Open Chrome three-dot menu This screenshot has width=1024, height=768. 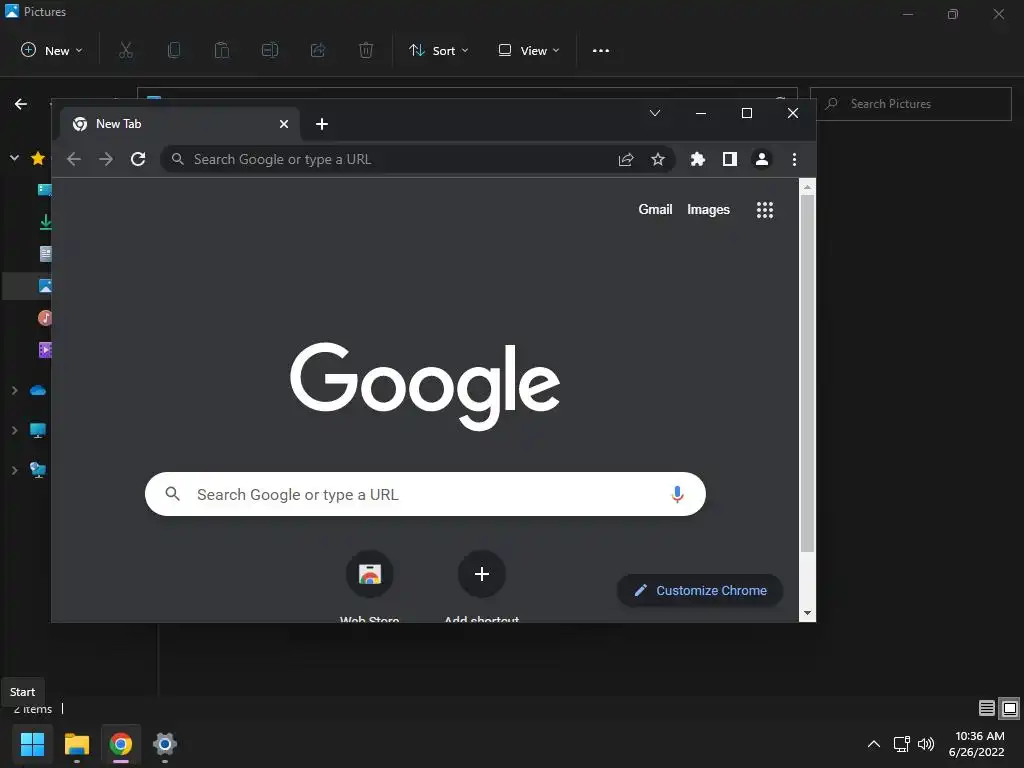coord(794,159)
